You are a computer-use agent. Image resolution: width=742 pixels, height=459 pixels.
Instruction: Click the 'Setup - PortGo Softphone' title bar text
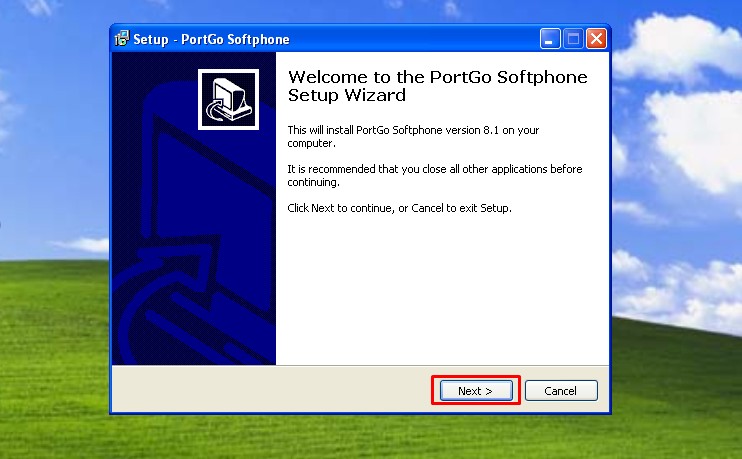212,39
